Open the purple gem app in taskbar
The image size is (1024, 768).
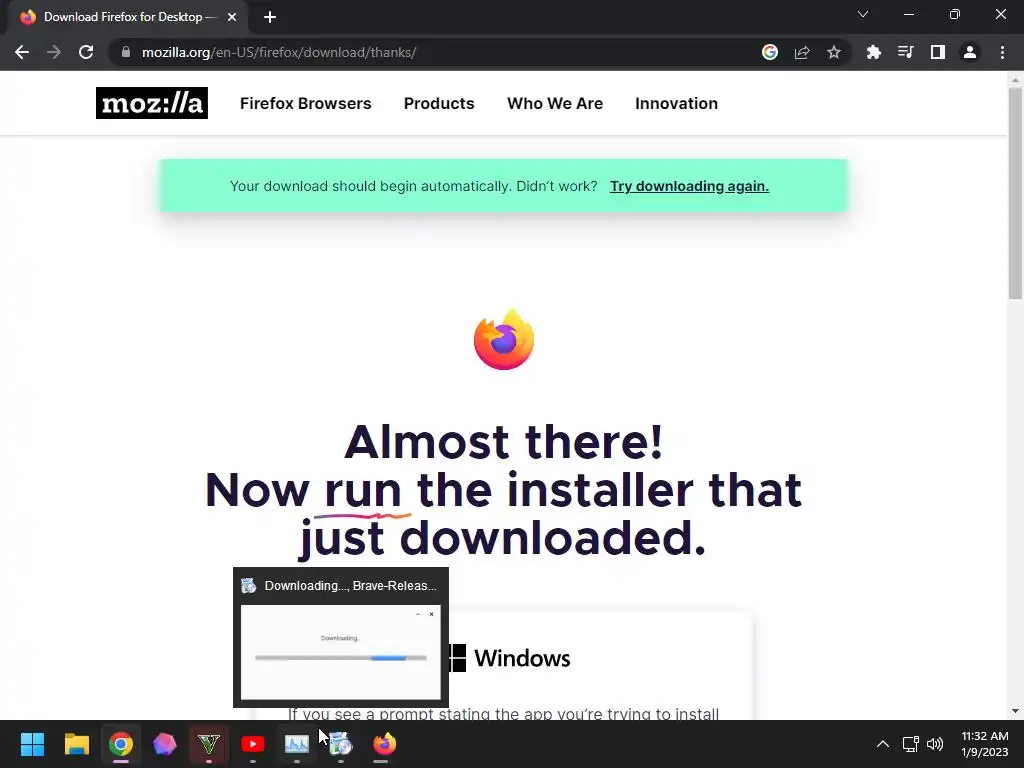[165, 744]
